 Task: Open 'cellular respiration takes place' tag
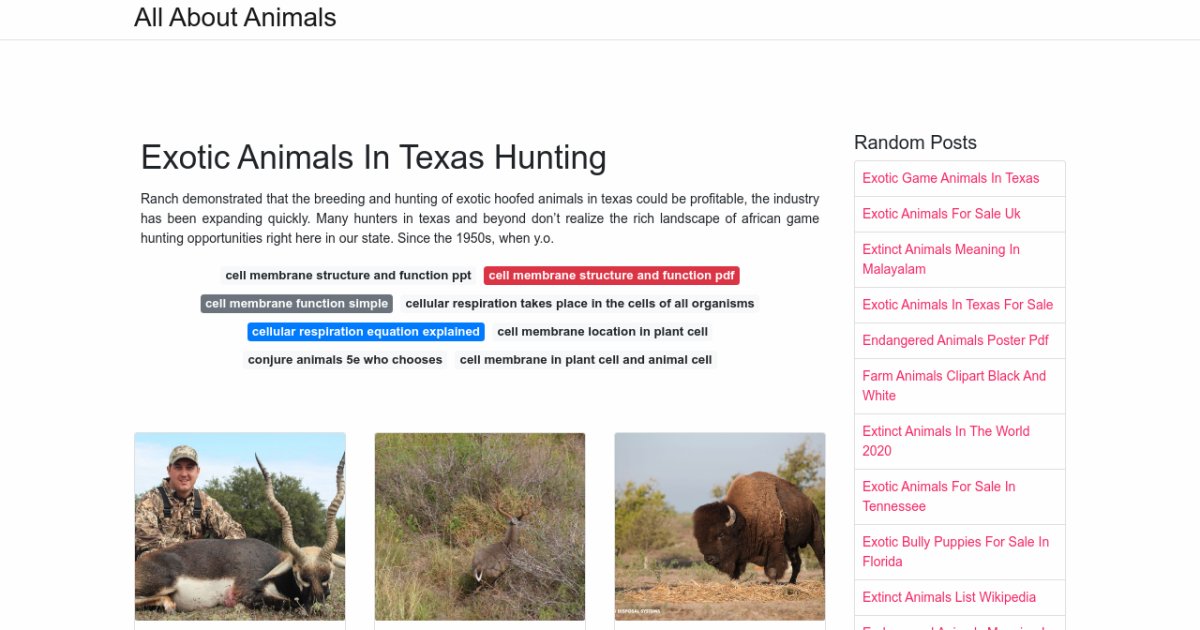point(579,303)
